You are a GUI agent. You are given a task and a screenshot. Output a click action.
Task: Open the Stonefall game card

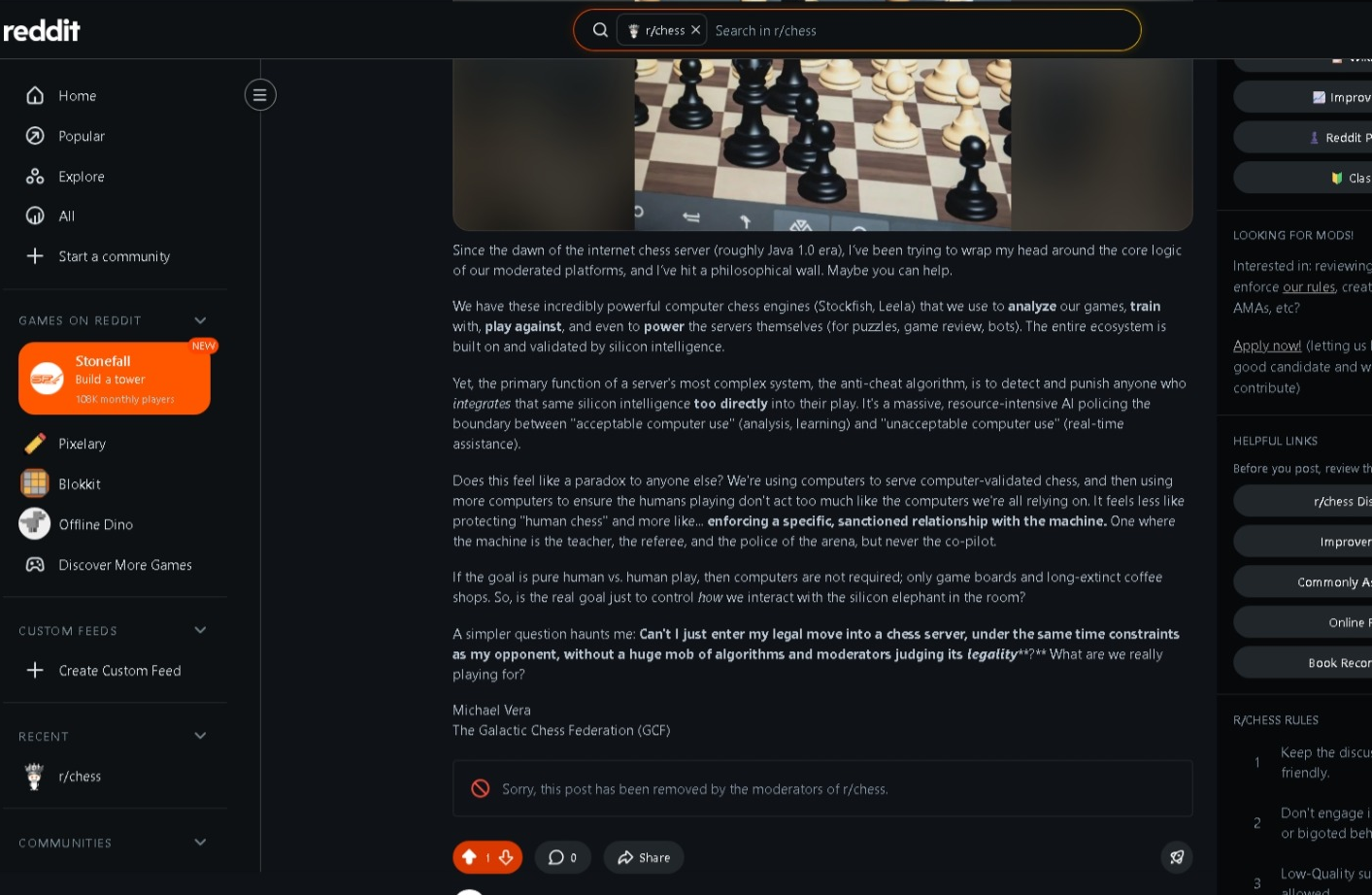tap(115, 379)
